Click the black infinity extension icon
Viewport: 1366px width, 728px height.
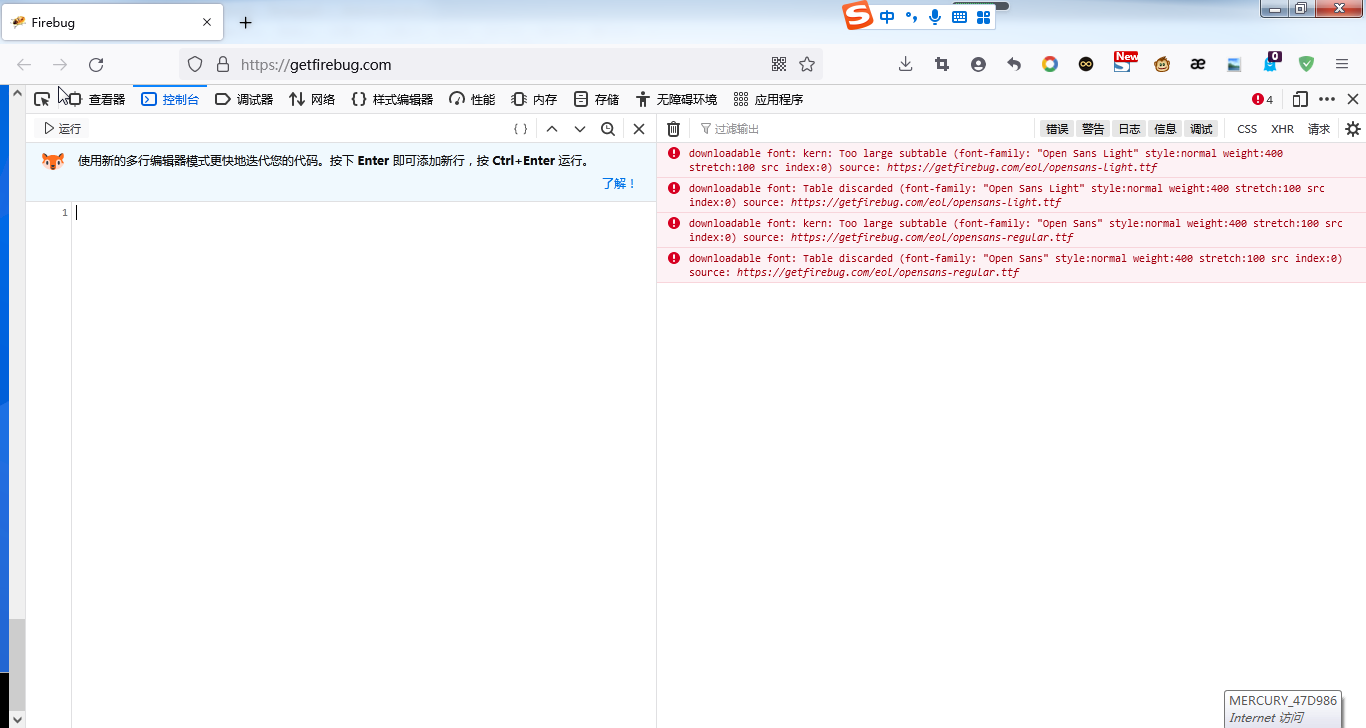tap(1086, 64)
